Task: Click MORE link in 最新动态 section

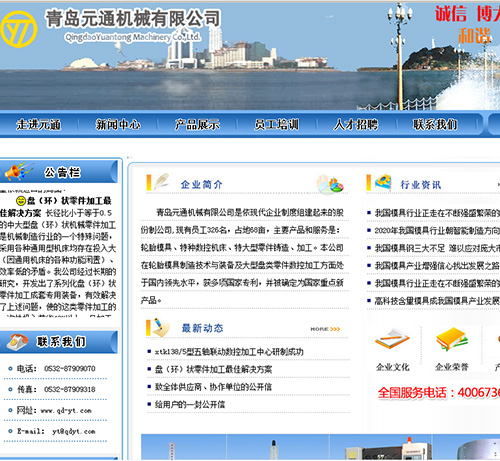Action: (325, 329)
